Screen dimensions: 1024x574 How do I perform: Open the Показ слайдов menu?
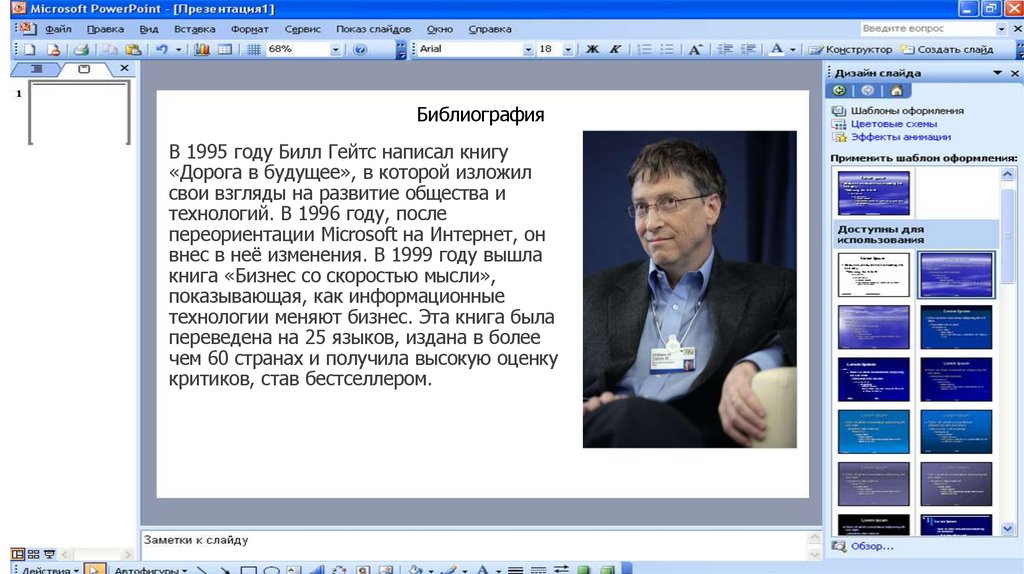tap(374, 29)
